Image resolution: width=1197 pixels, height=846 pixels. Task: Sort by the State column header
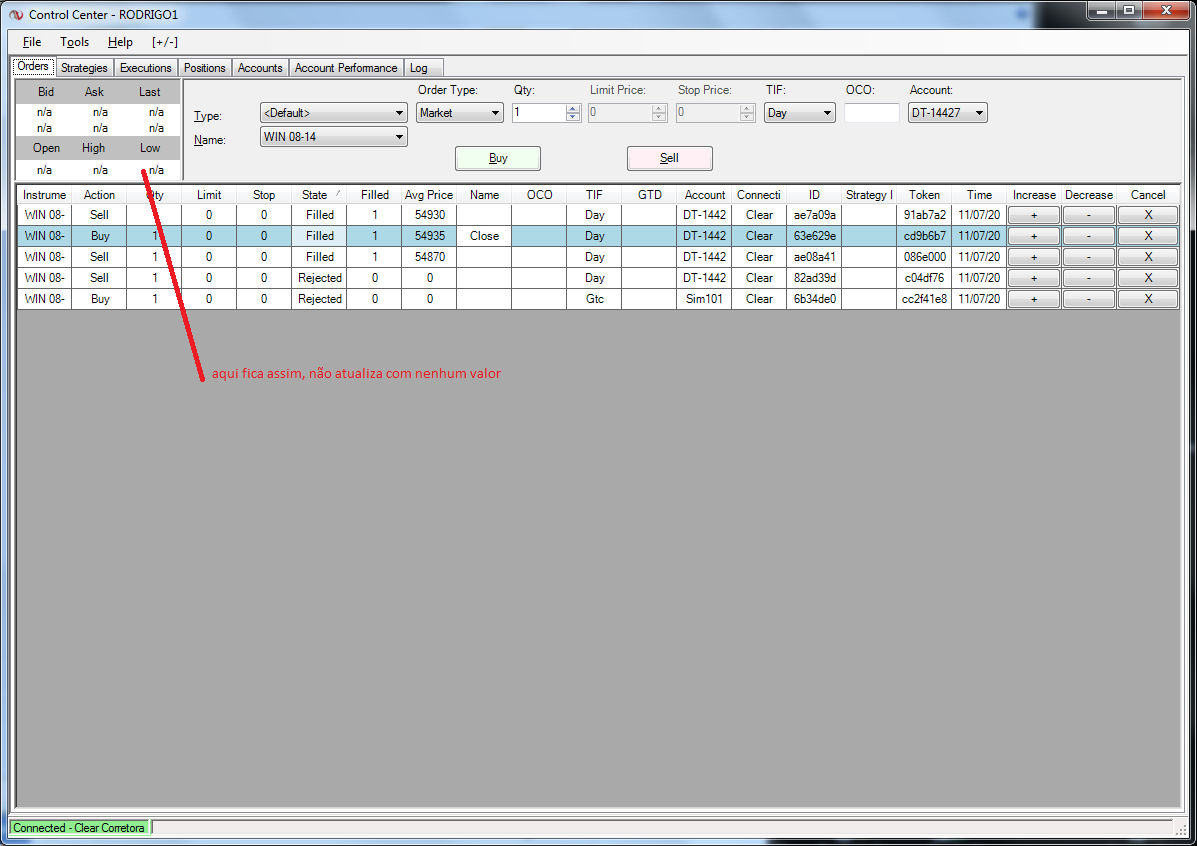click(x=319, y=195)
